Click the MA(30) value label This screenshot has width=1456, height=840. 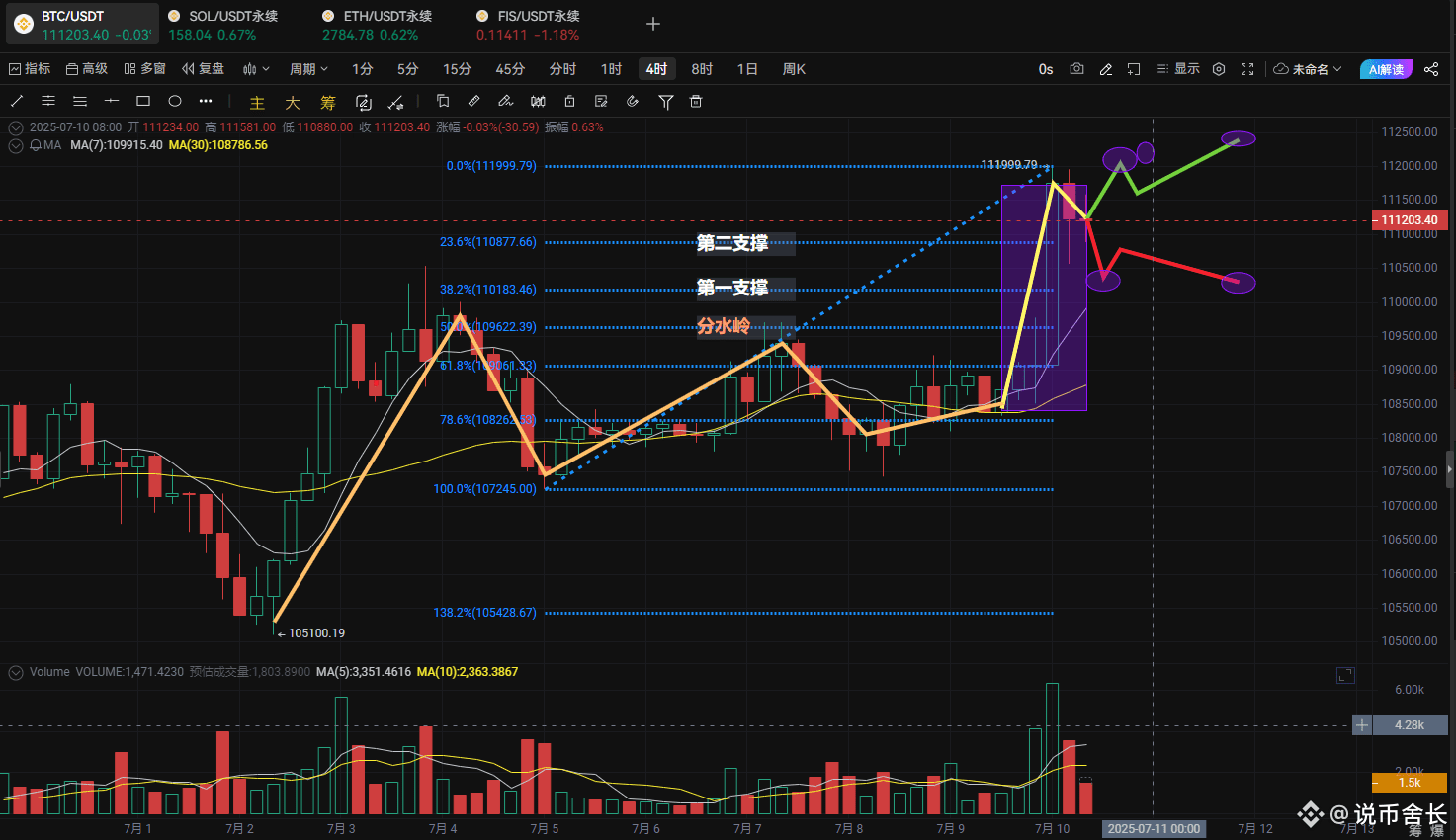tap(218, 145)
